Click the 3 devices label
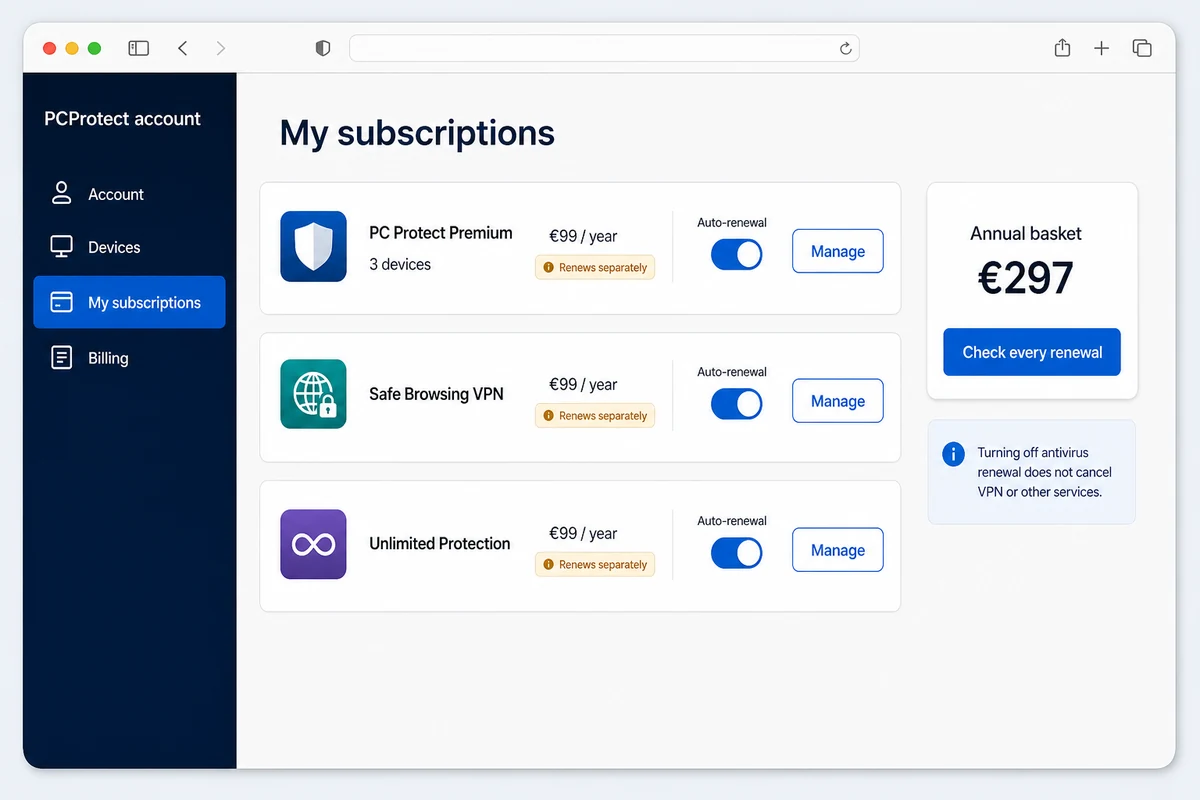This screenshot has width=1200, height=800. click(400, 264)
